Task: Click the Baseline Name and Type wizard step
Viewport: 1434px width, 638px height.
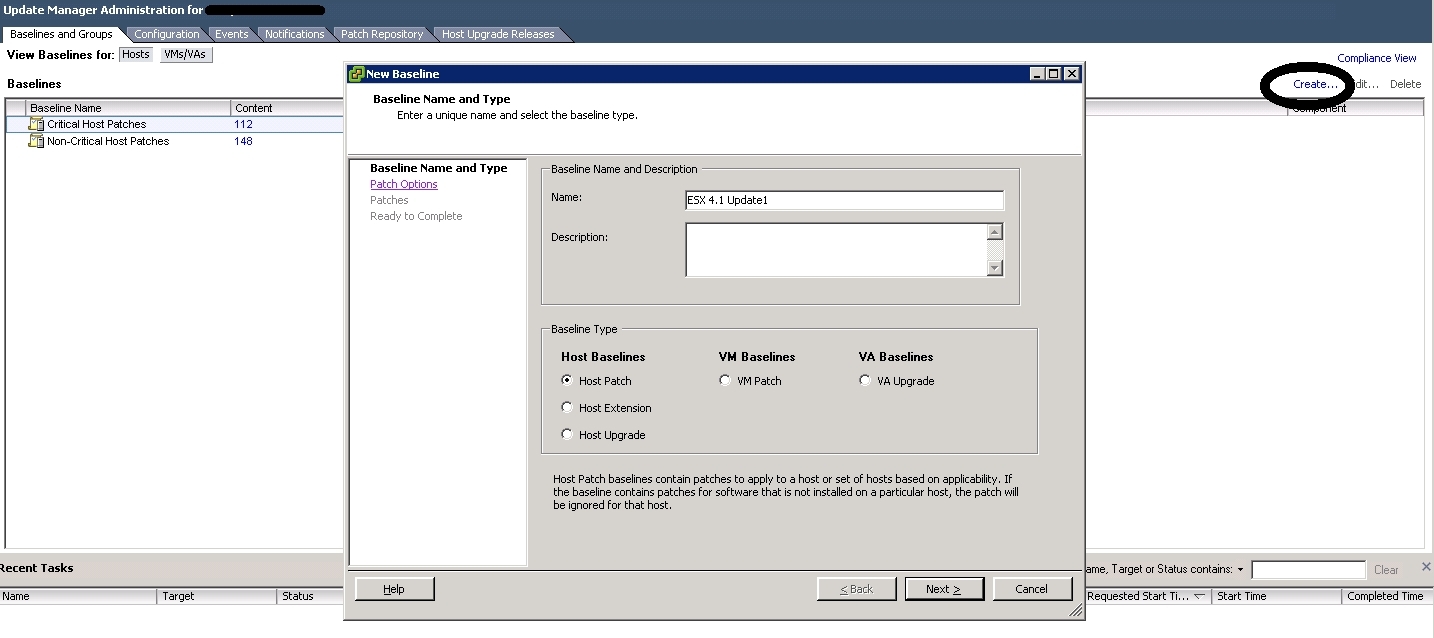Action: pyautogui.click(x=438, y=168)
